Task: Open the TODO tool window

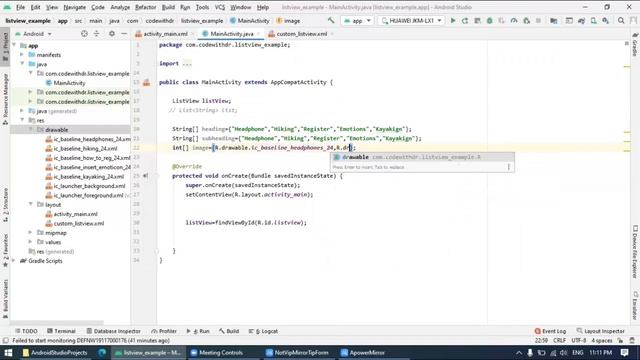Action: pyautogui.click(x=26, y=331)
